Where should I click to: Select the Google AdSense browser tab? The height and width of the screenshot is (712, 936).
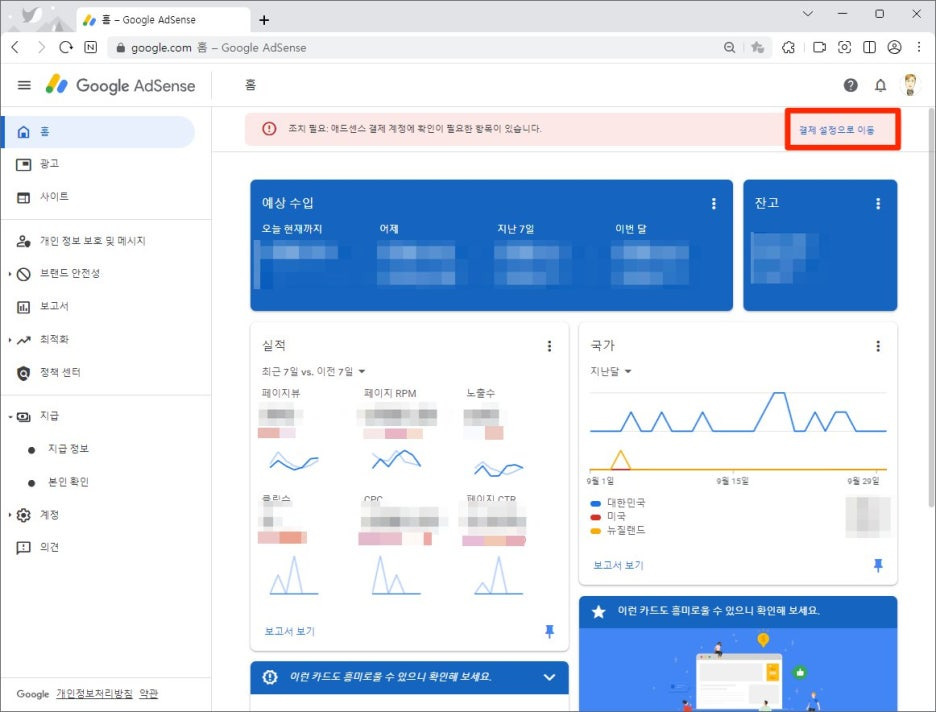(164, 20)
